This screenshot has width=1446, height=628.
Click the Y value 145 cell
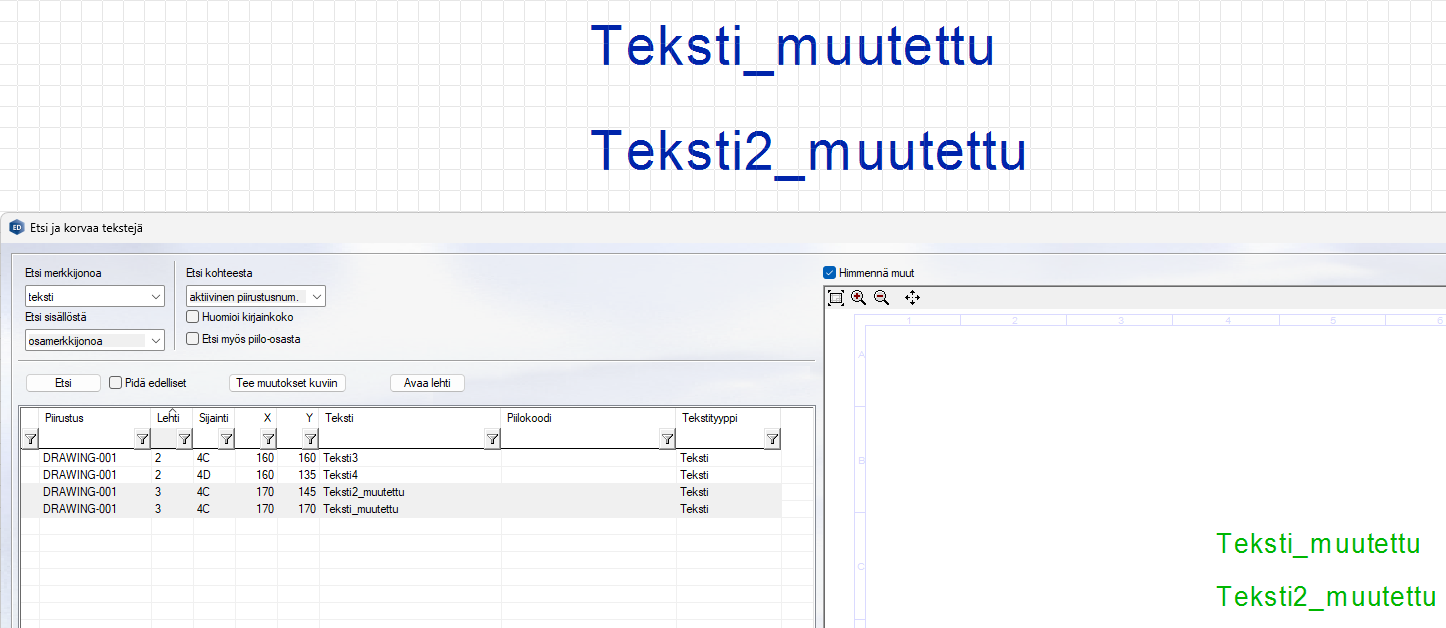tap(299, 492)
